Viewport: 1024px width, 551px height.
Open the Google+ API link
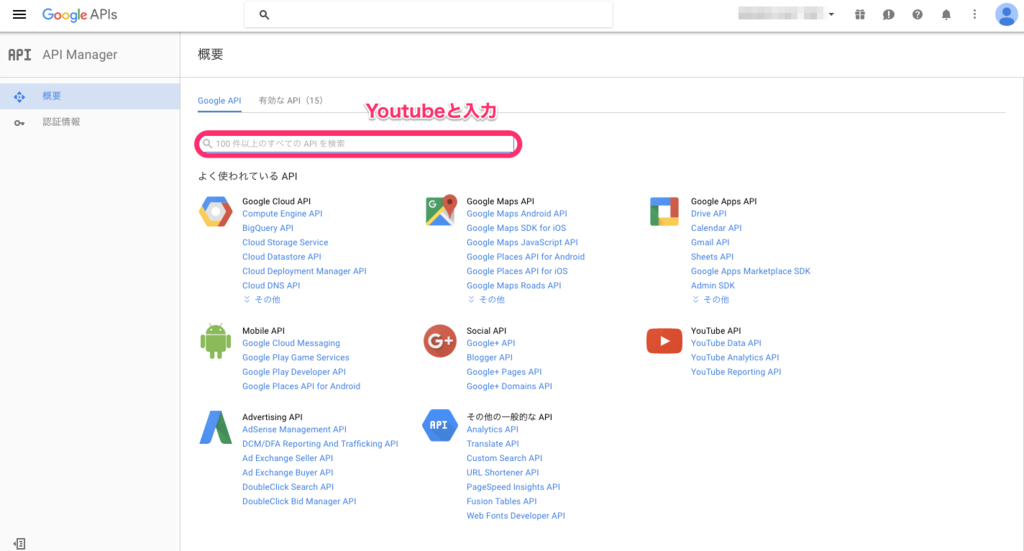(x=490, y=343)
